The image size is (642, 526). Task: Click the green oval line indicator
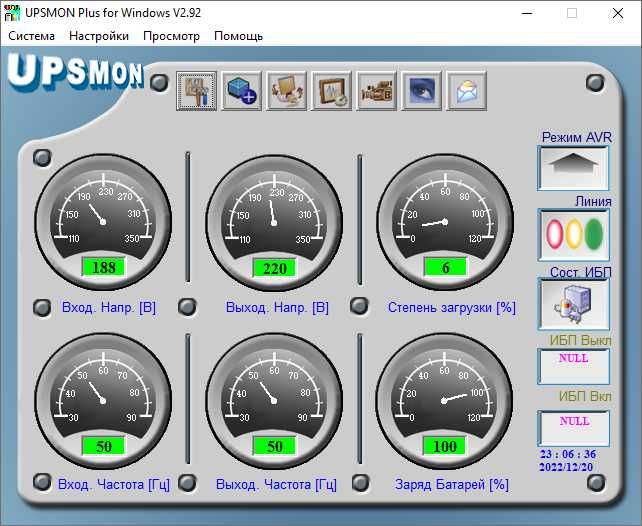[594, 234]
